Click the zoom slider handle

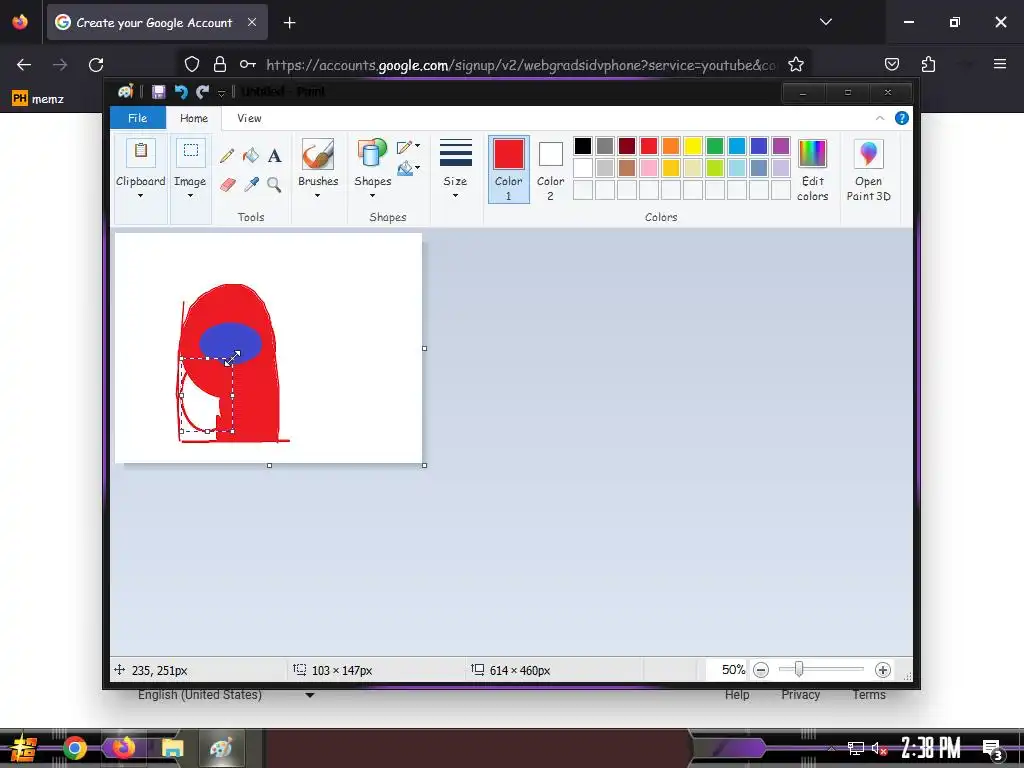pos(799,669)
